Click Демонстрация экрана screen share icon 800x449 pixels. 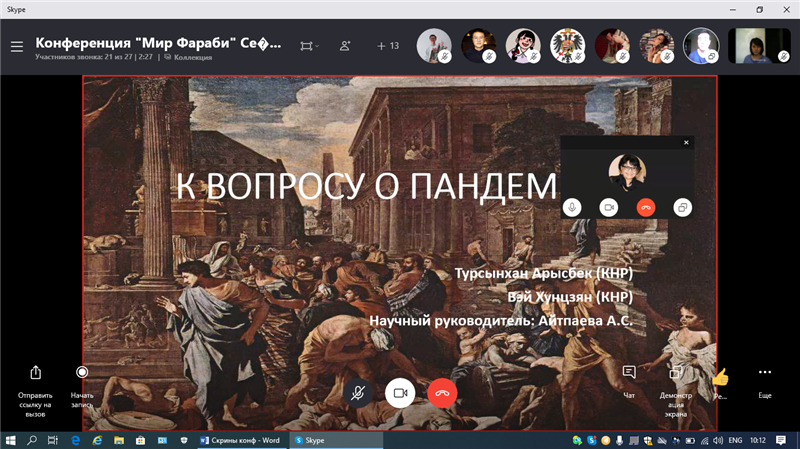click(676, 372)
